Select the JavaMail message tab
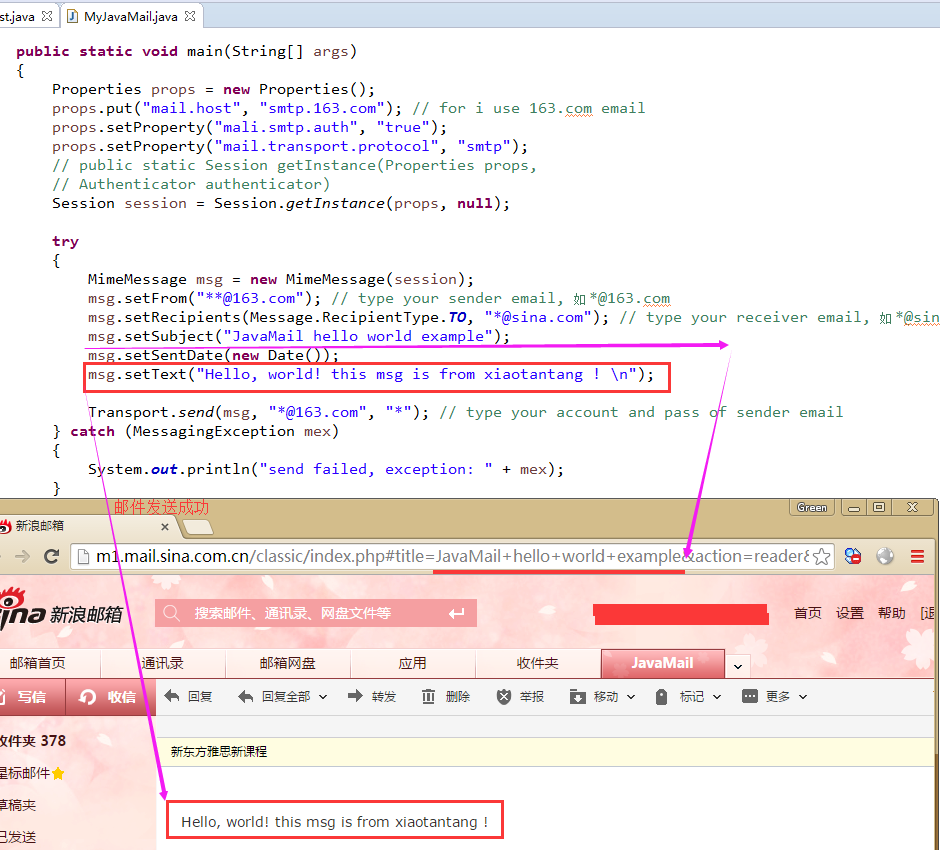The image size is (940, 850). 662,663
